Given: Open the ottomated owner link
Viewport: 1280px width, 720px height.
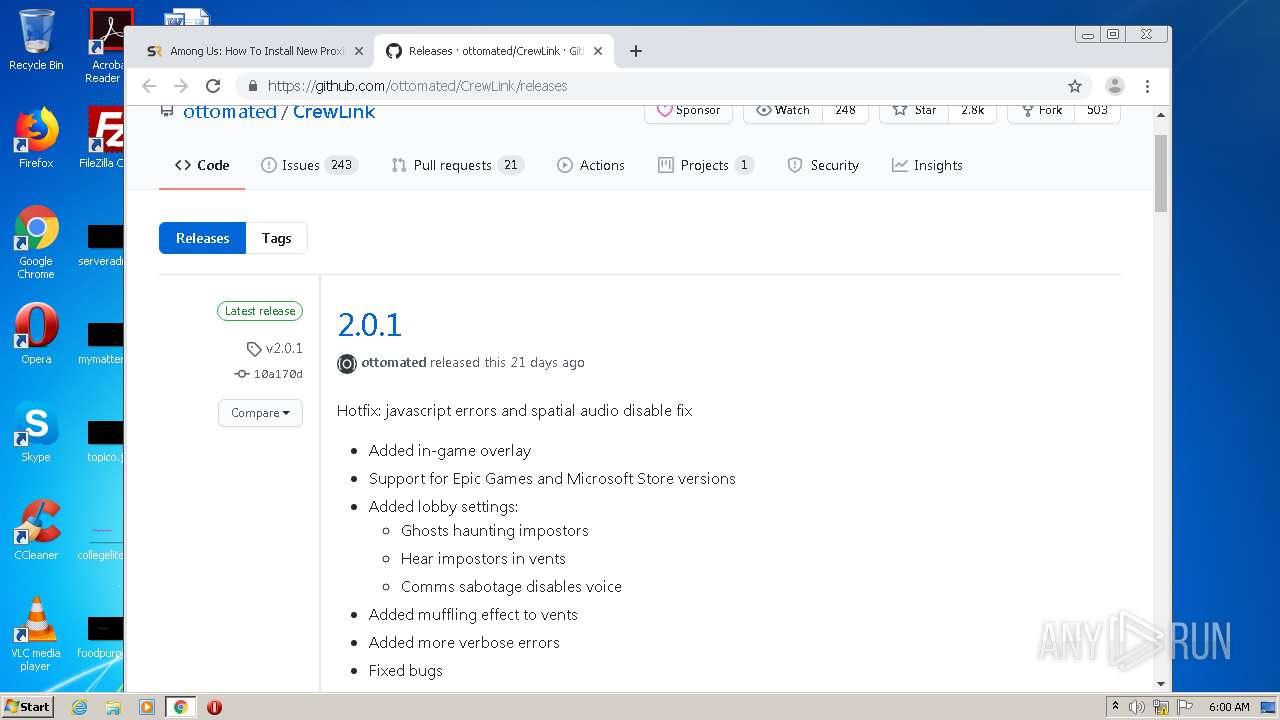Looking at the screenshot, I should (229, 112).
